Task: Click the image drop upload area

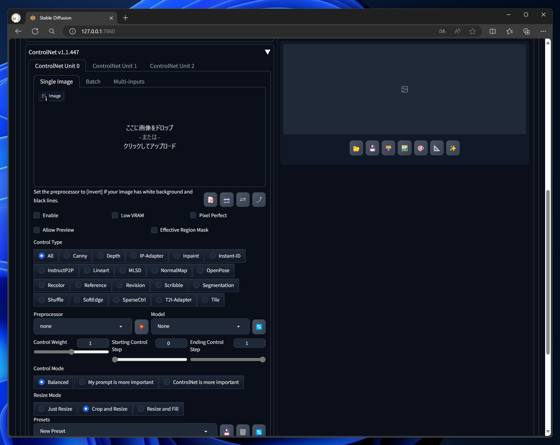Action: point(149,137)
